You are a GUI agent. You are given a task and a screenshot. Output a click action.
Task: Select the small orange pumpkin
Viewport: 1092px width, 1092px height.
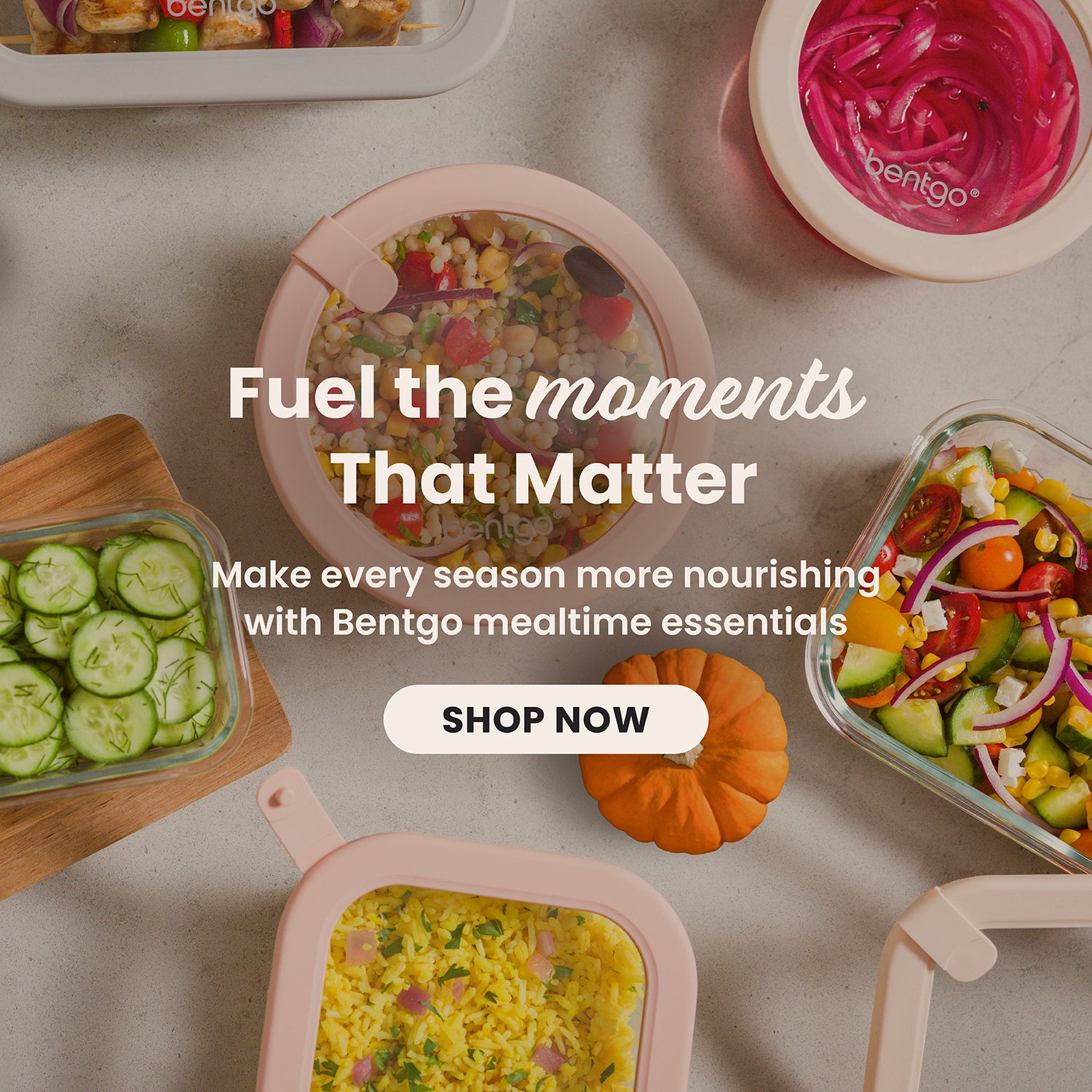[684, 751]
